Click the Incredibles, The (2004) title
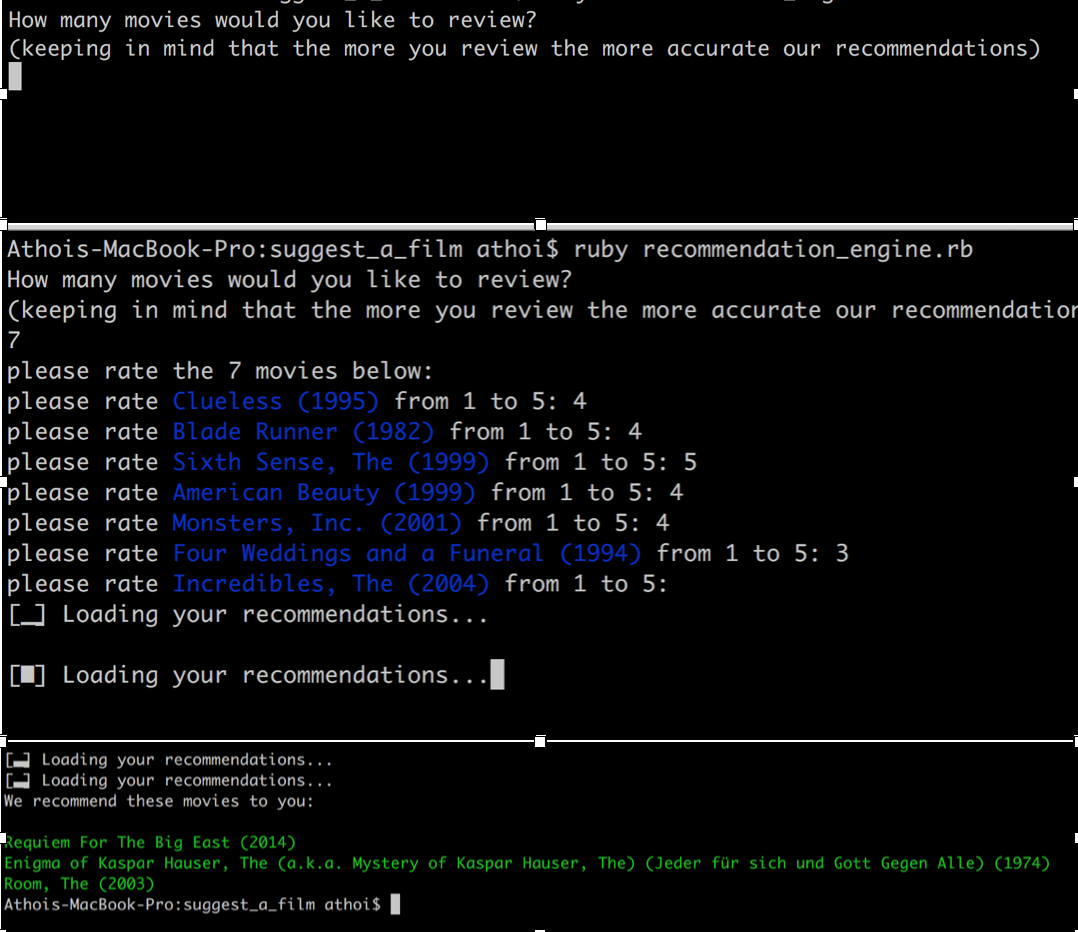The image size is (1078, 932). (330, 584)
